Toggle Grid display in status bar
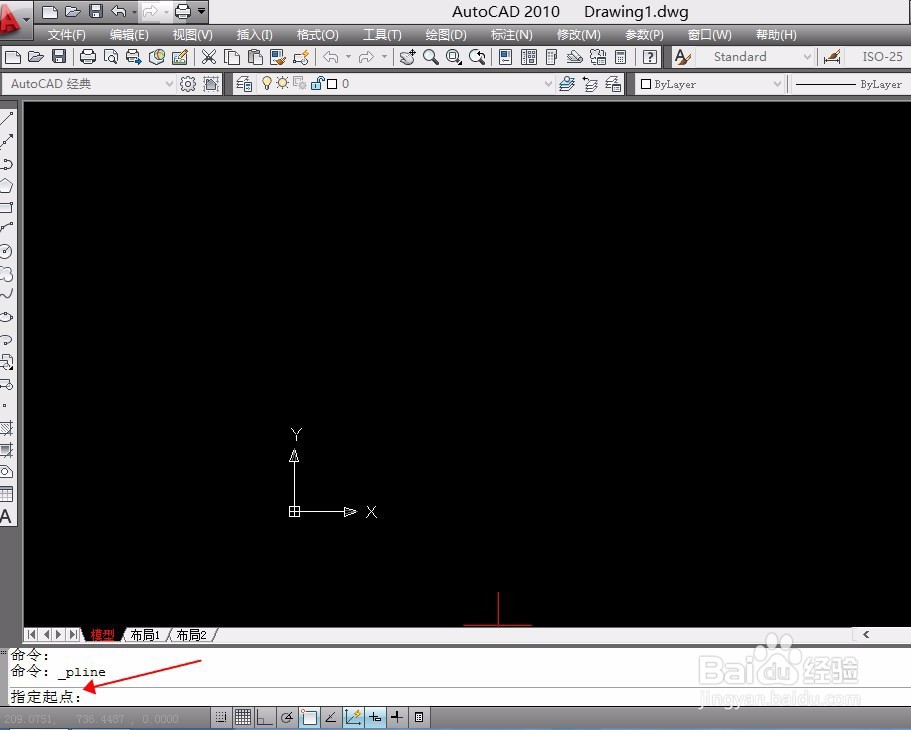The width and height of the screenshot is (911, 730). click(x=243, y=717)
